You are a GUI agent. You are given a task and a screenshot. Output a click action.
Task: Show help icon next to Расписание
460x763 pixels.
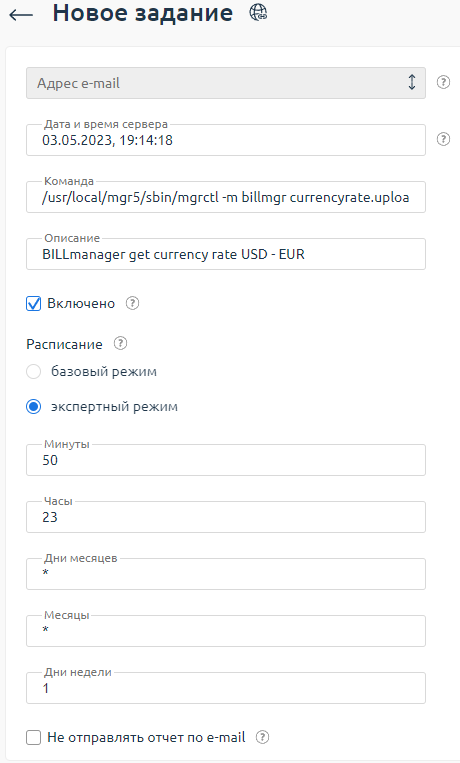pos(120,344)
